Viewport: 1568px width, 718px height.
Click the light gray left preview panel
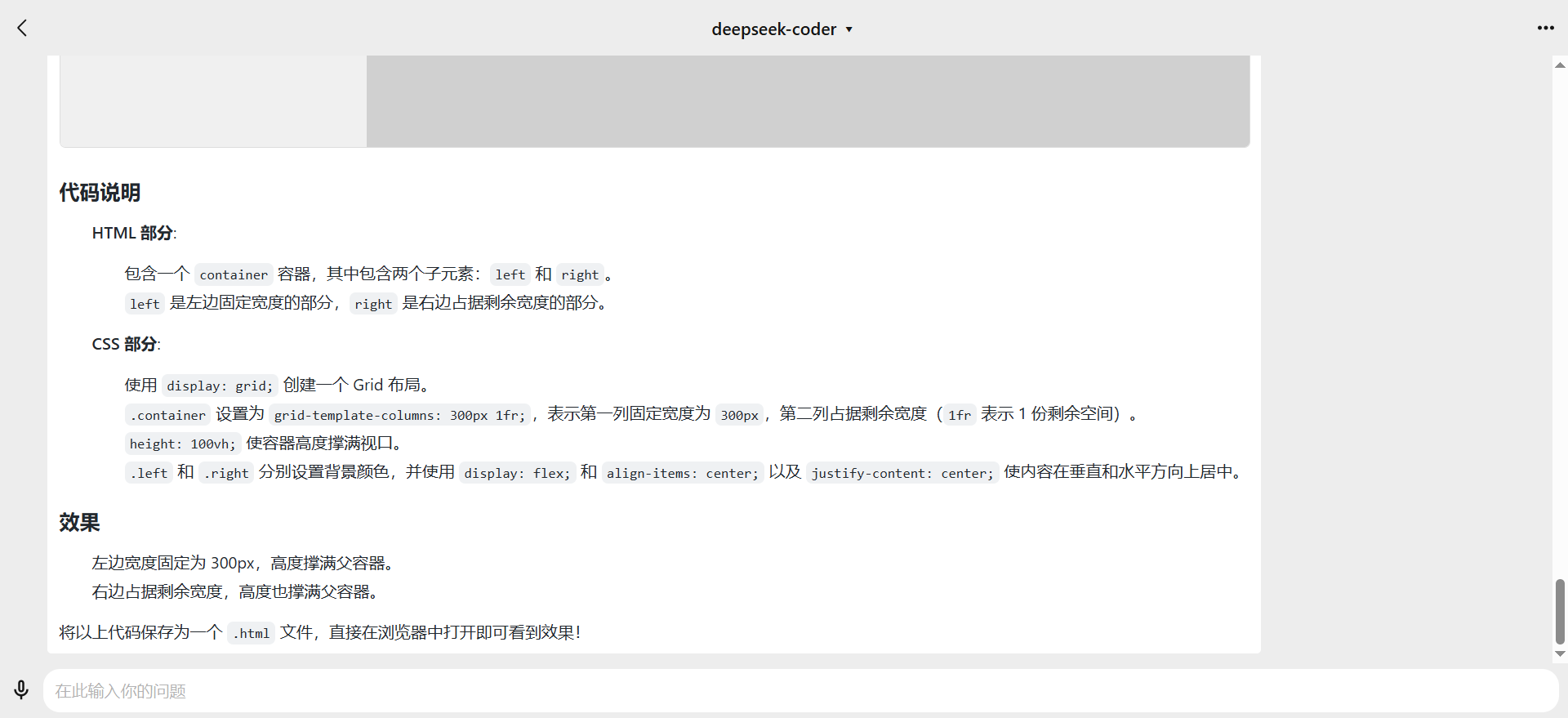[213, 101]
